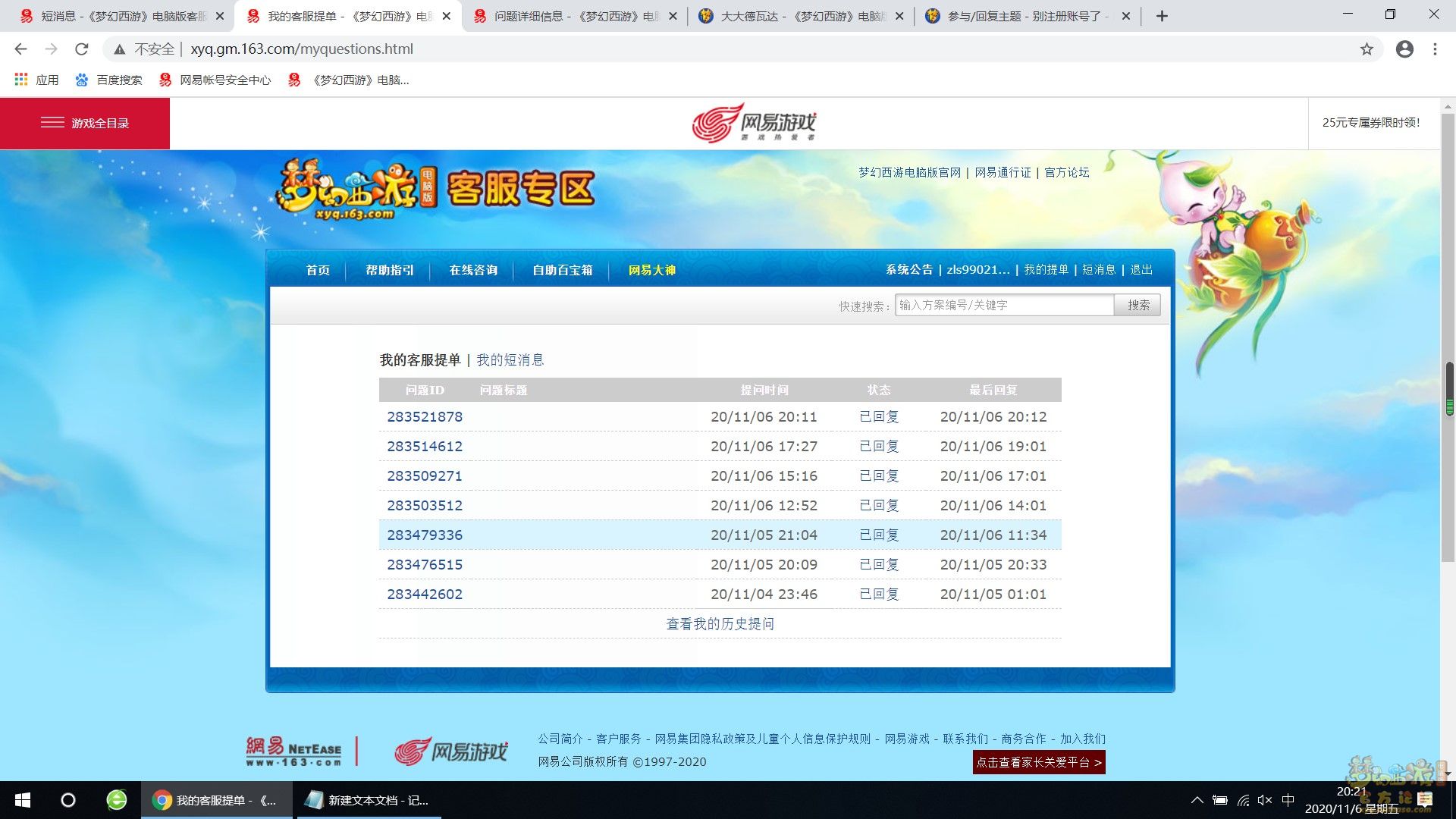
Task: Open 360 browser icon in taskbar
Action: click(x=116, y=800)
